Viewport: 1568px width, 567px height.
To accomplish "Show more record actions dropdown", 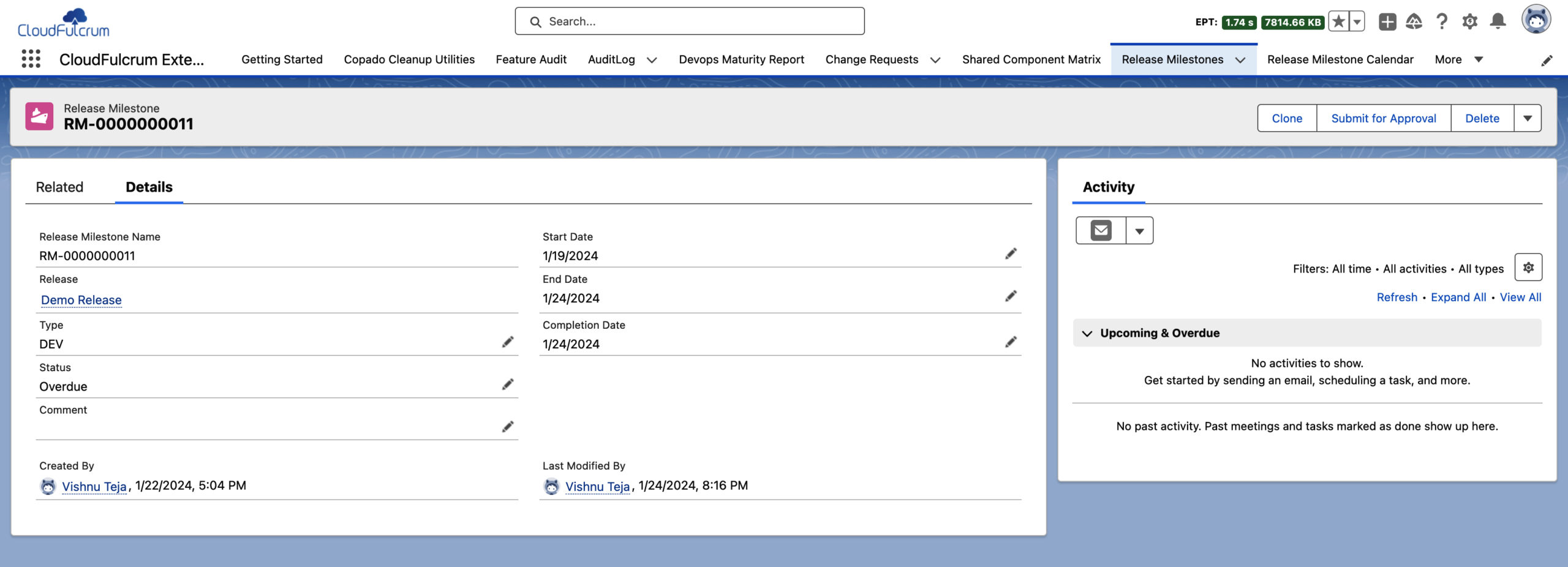I will (x=1528, y=118).
